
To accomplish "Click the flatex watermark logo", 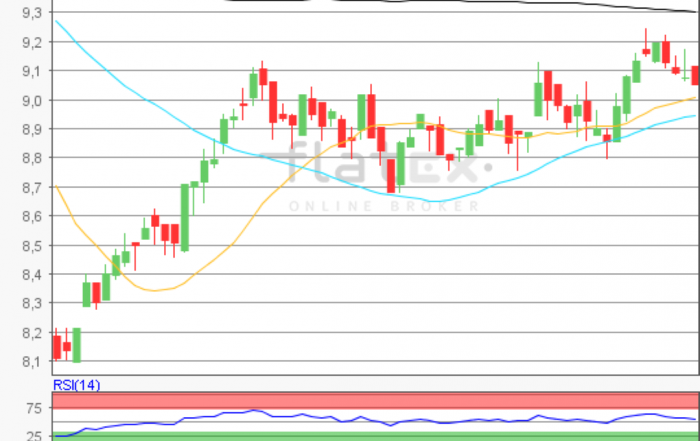I will (372, 162).
